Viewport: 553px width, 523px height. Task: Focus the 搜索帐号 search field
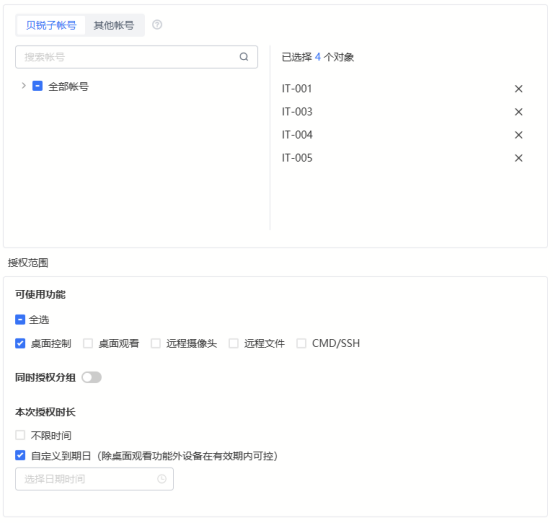[x=136, y=57]
